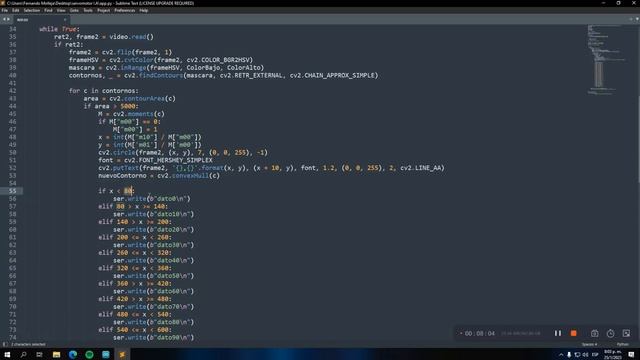Open the Edit menu
The width and height of the screenshot is (640, 360).
(x=16, y=10)
